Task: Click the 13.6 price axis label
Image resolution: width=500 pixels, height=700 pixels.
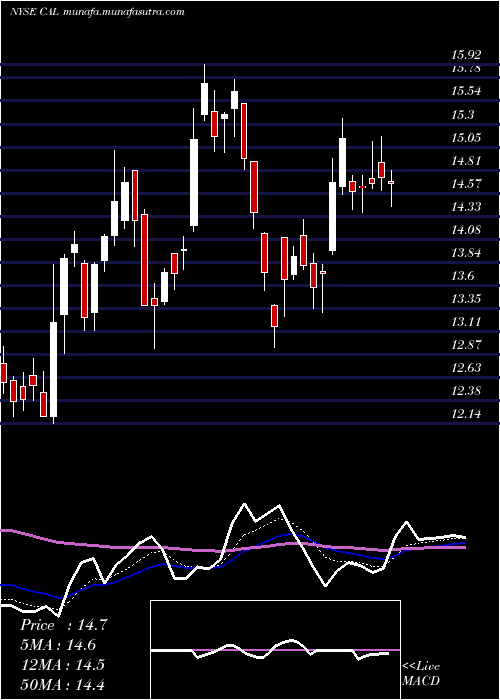Action: (462, 275)
